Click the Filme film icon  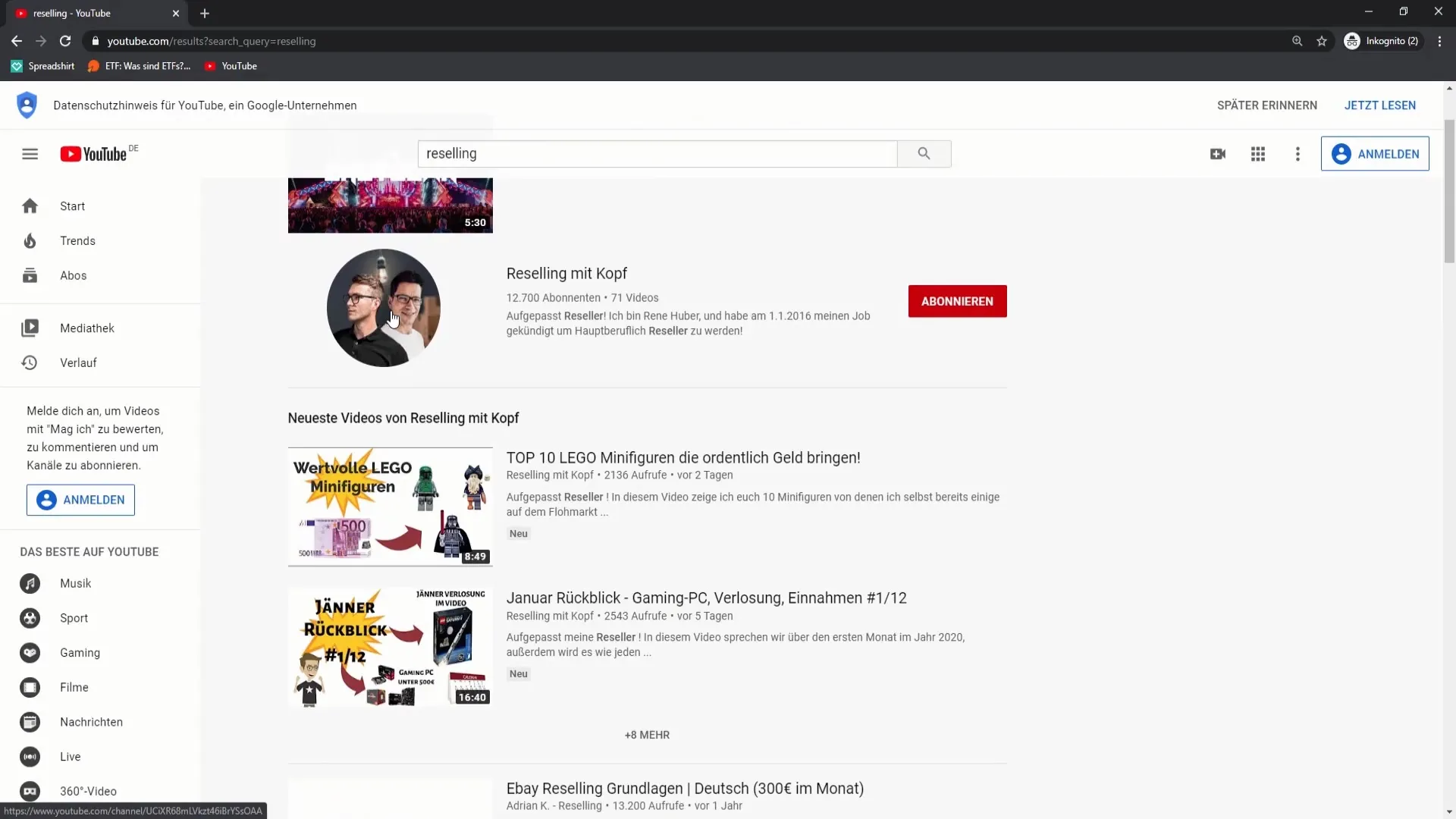point(30,688)
